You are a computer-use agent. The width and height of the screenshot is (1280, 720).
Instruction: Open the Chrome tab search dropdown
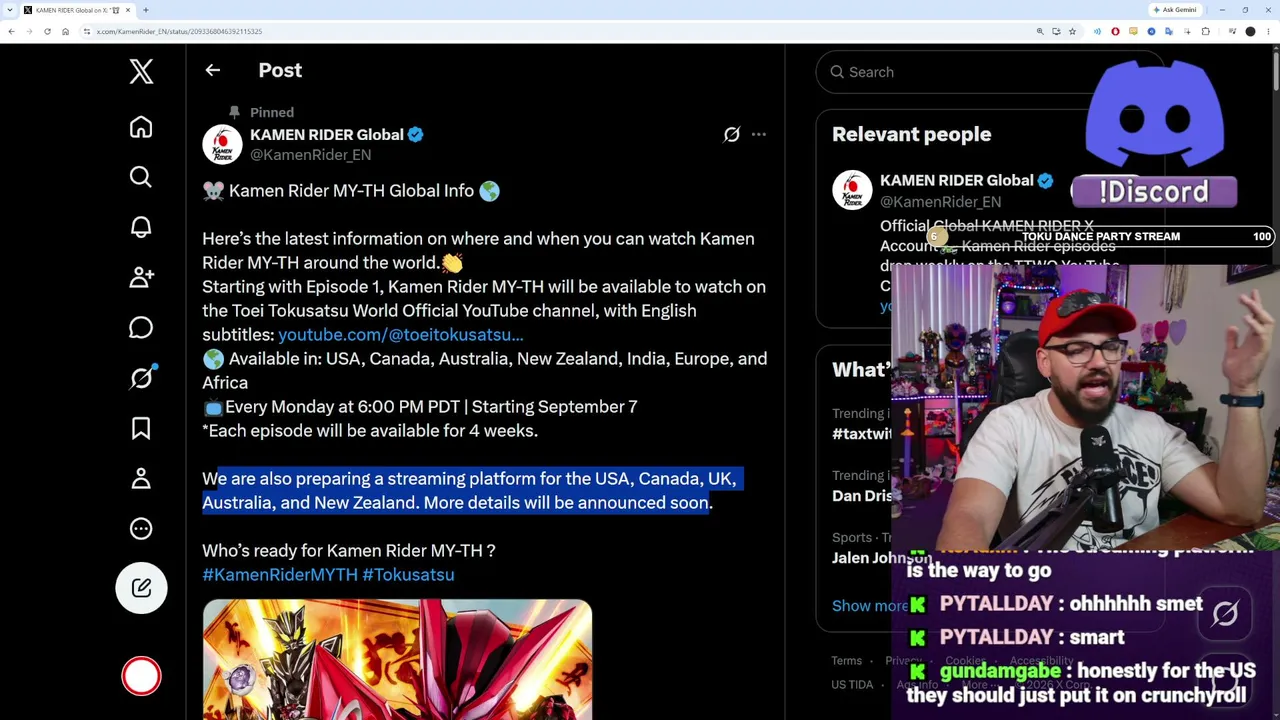(x=11, y=10)
